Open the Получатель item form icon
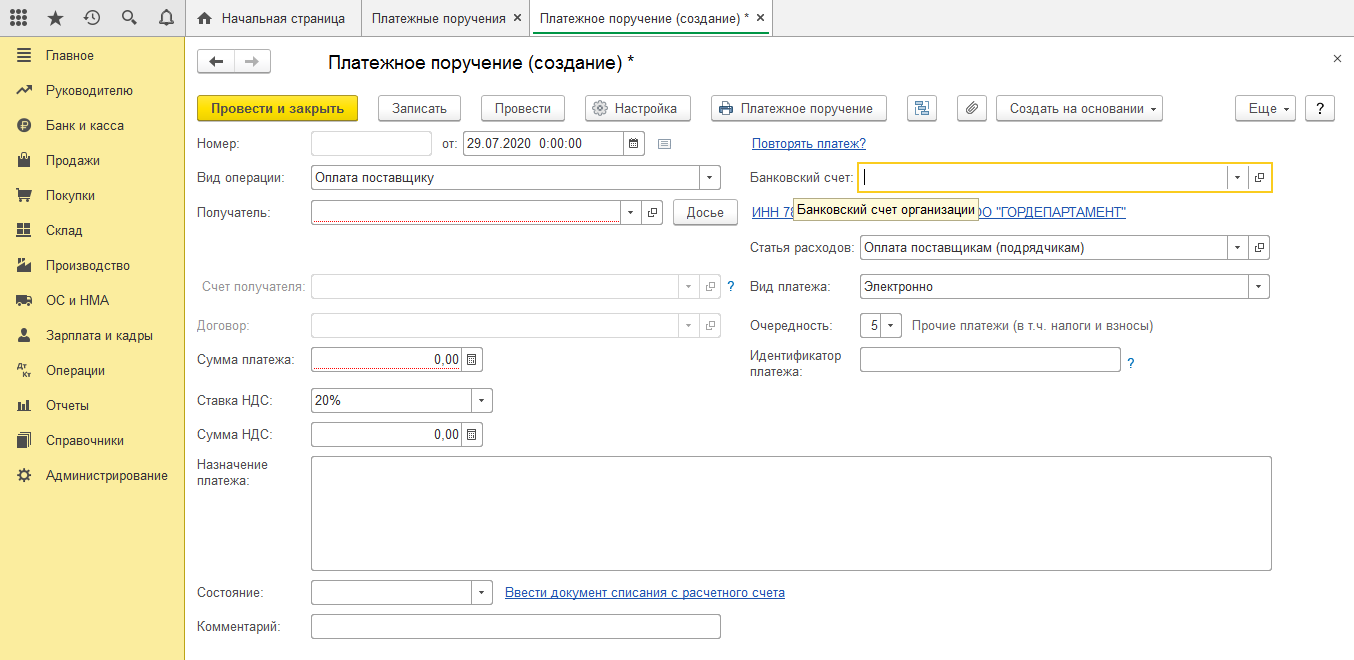Image resolution: width=1354 pixels, height=660 pixels. click(x=652, y=212)
